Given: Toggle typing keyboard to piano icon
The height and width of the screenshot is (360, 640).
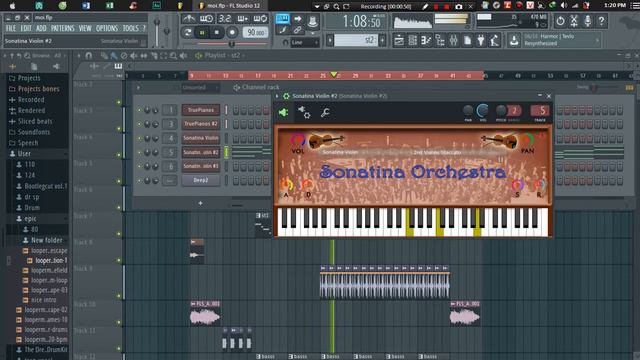Looking at the screenshot, I should point(282,18).
